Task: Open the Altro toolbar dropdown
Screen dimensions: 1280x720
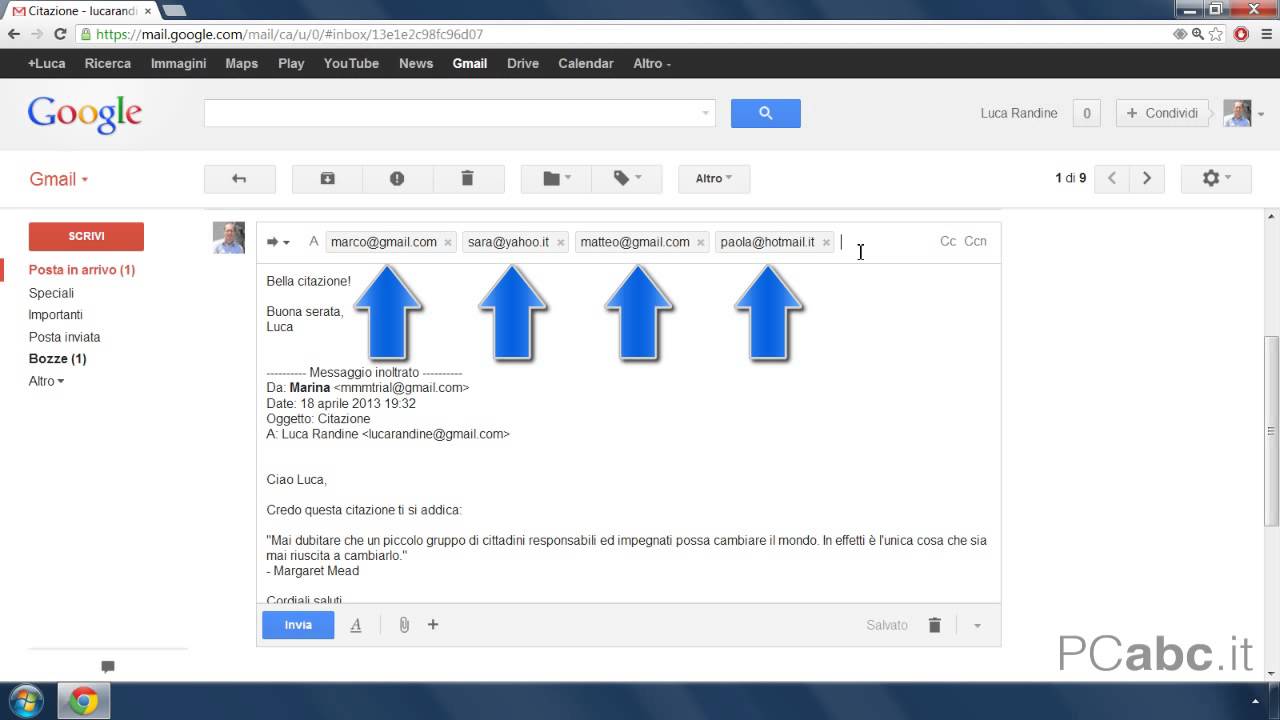Action: pyautogui.click(x=714, y=179)
